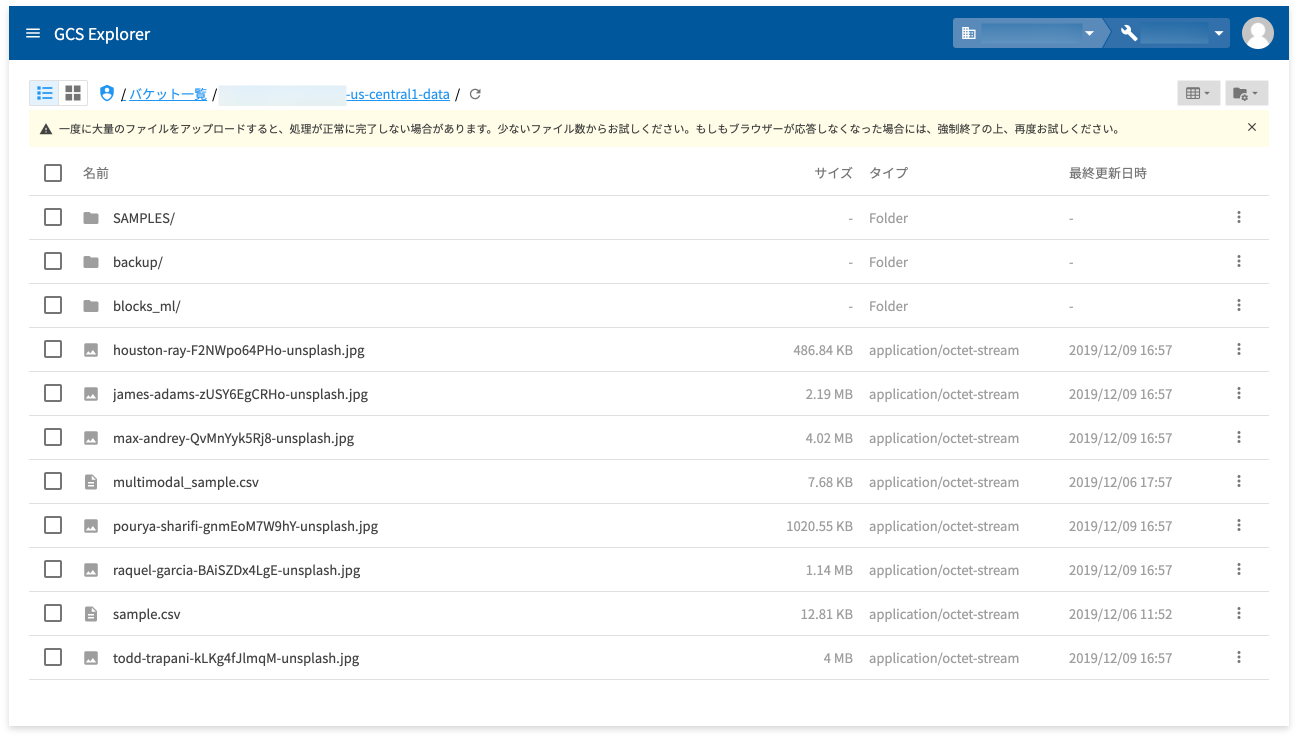Select the pourya-sharifi jpg checkbox
The width and height of the screenshot is (1298, 738).
click(x=53, y=525)
